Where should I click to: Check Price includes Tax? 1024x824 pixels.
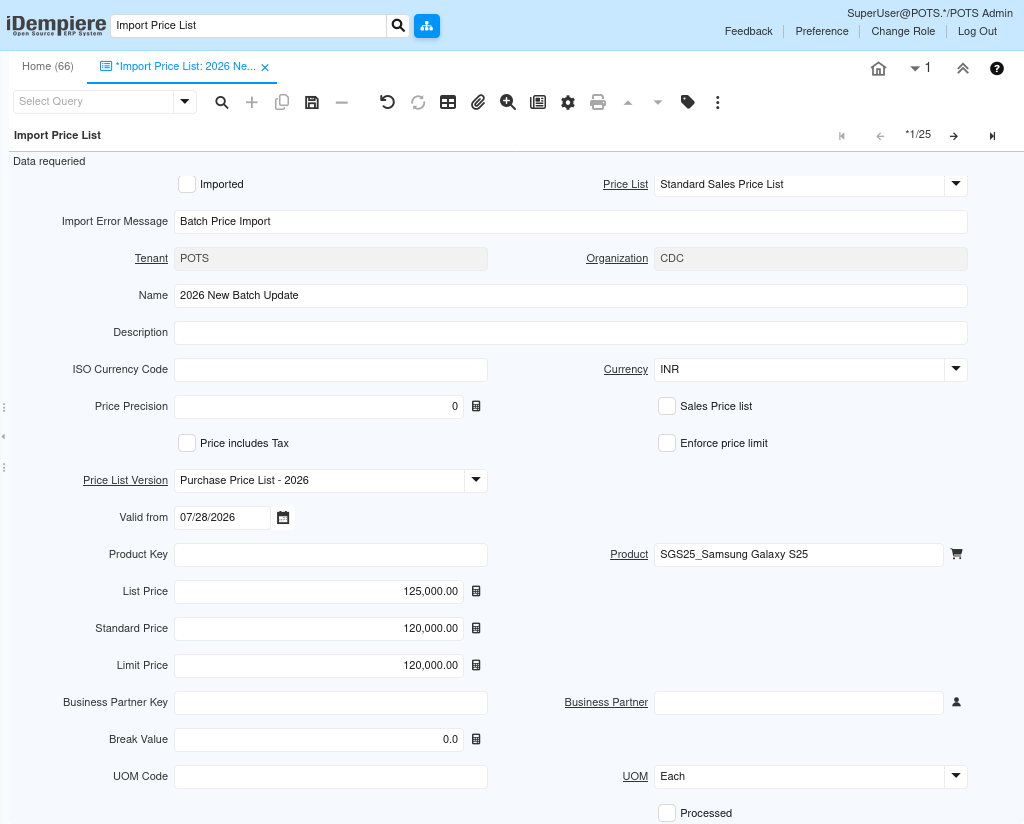click(187, 443)
